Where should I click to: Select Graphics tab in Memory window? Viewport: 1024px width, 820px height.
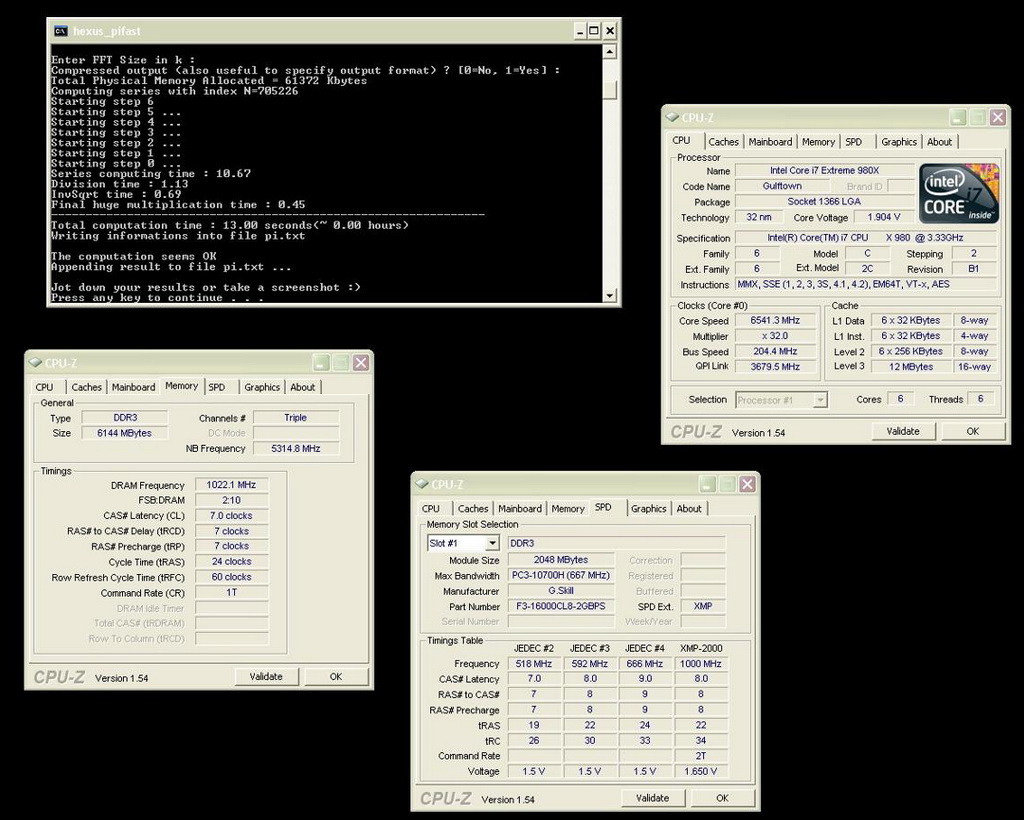(x=262, y=387)
